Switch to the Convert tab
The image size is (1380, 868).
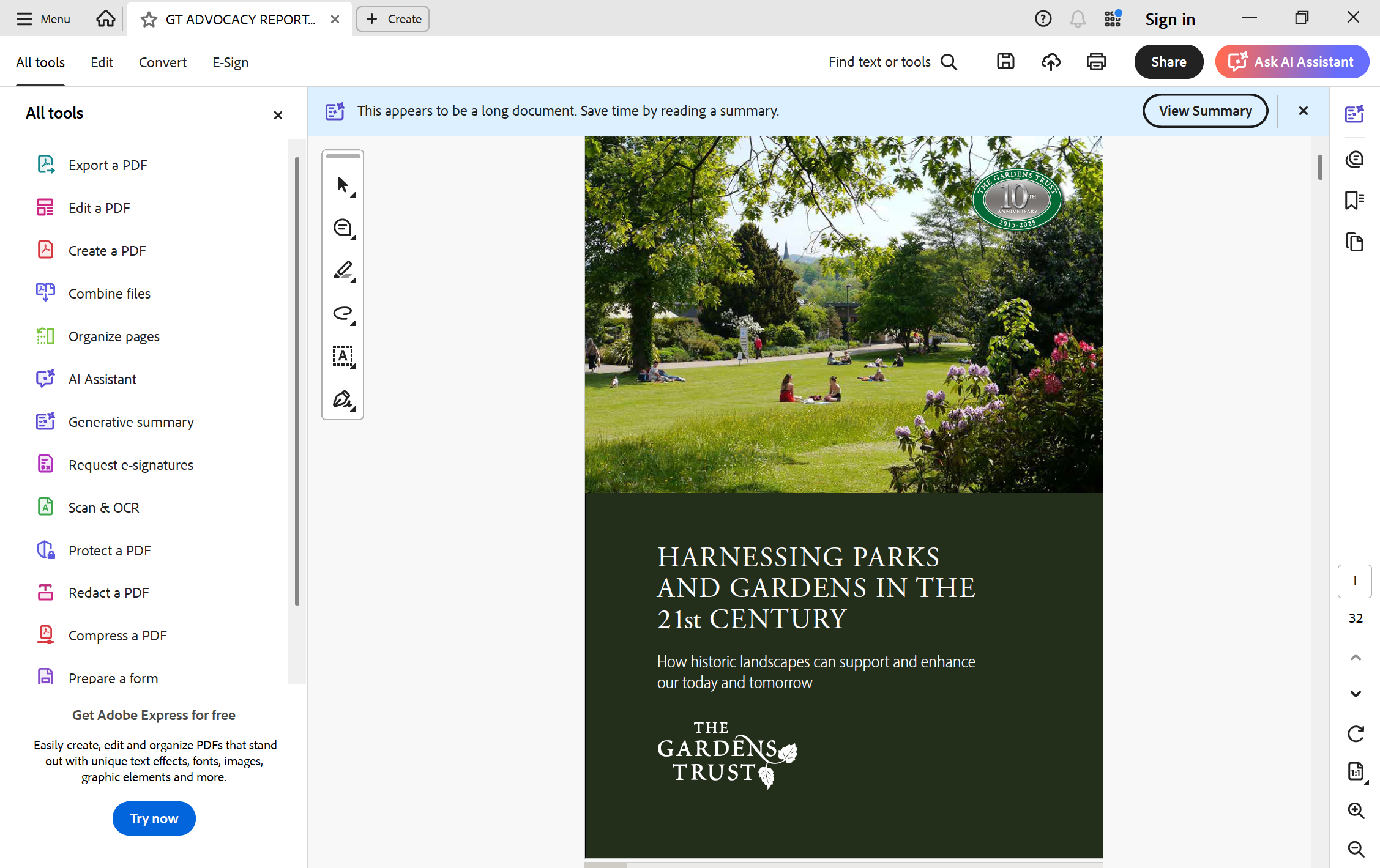[162, 62]
